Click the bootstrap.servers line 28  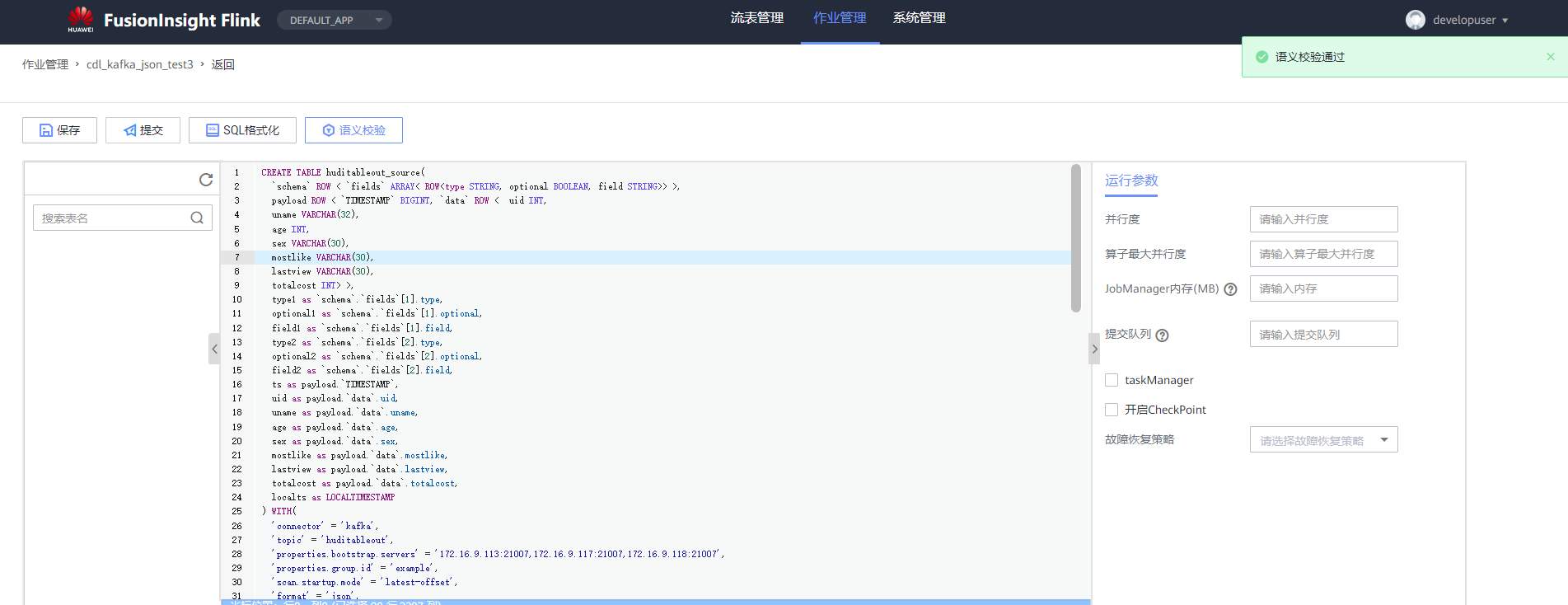click(x=498, y=554)
